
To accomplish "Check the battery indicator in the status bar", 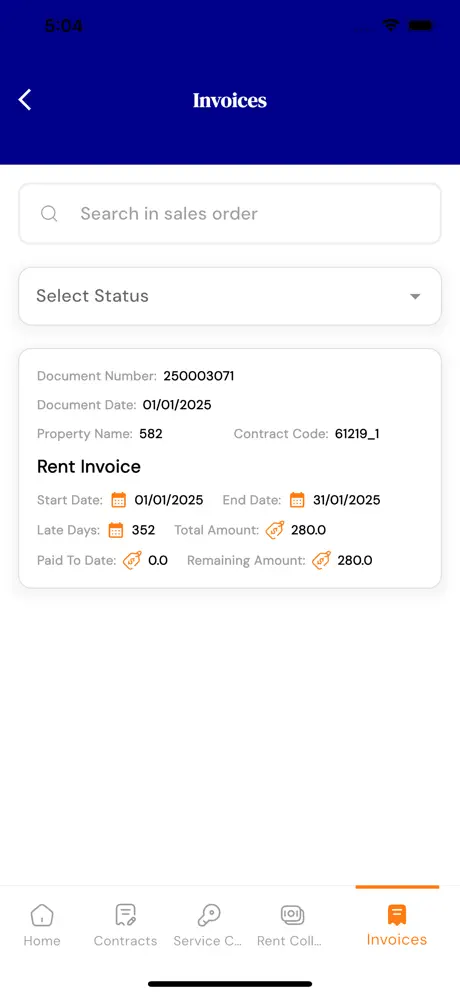I will pos(421,25).
